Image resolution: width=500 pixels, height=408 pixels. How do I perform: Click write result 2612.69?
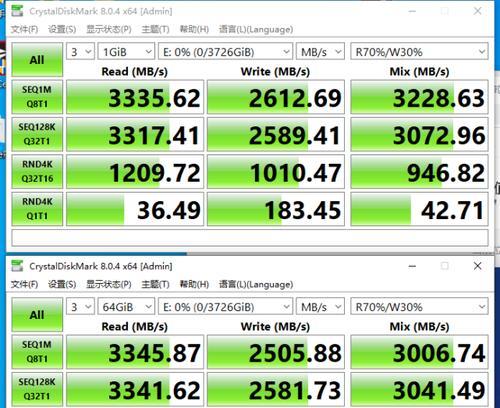click(276, 97)
